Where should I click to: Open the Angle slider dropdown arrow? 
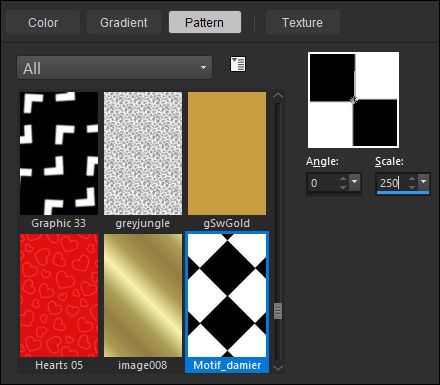click(x=354, y=182)
